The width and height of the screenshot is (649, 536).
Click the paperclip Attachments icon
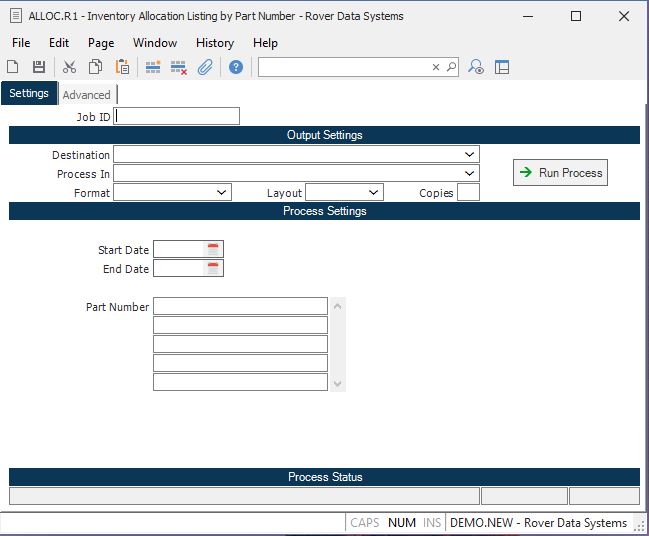(x=205, y=67)
